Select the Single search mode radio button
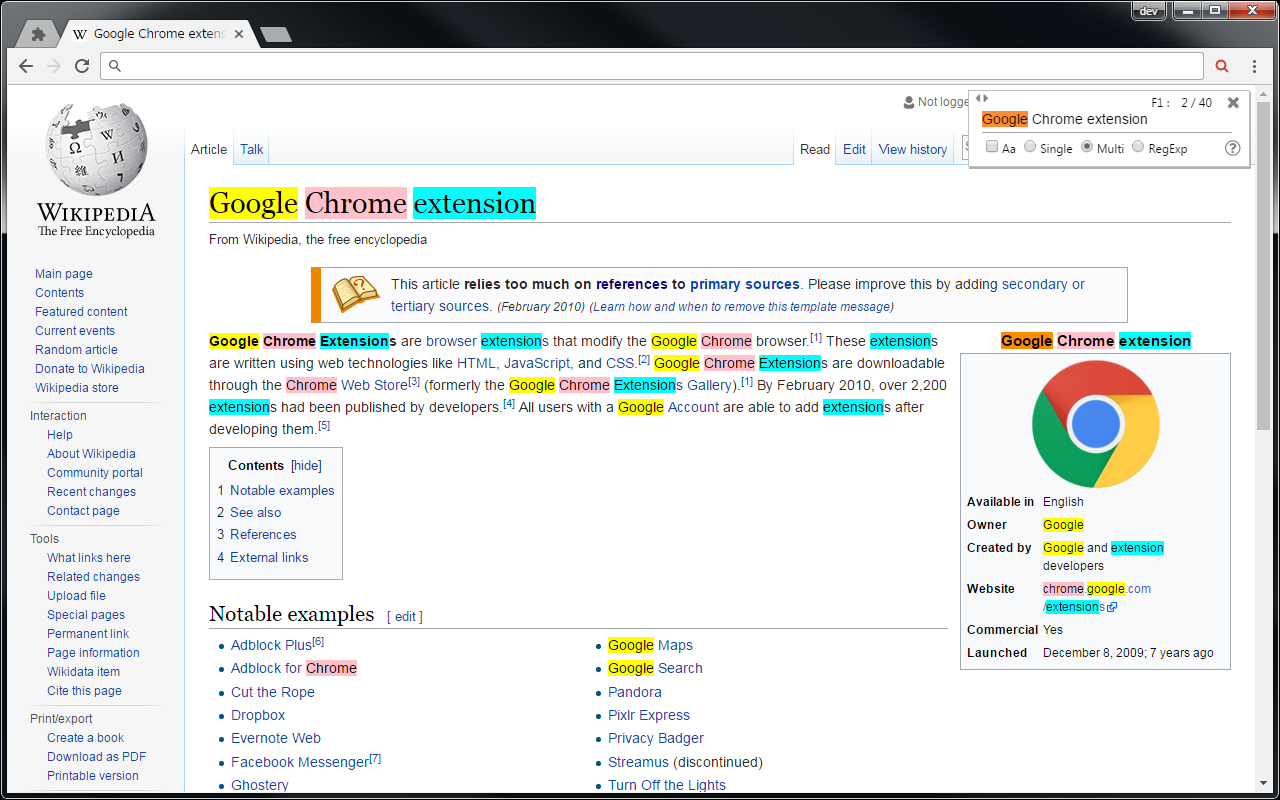This screenshot has height=800, width=1280. point(1030,147)
